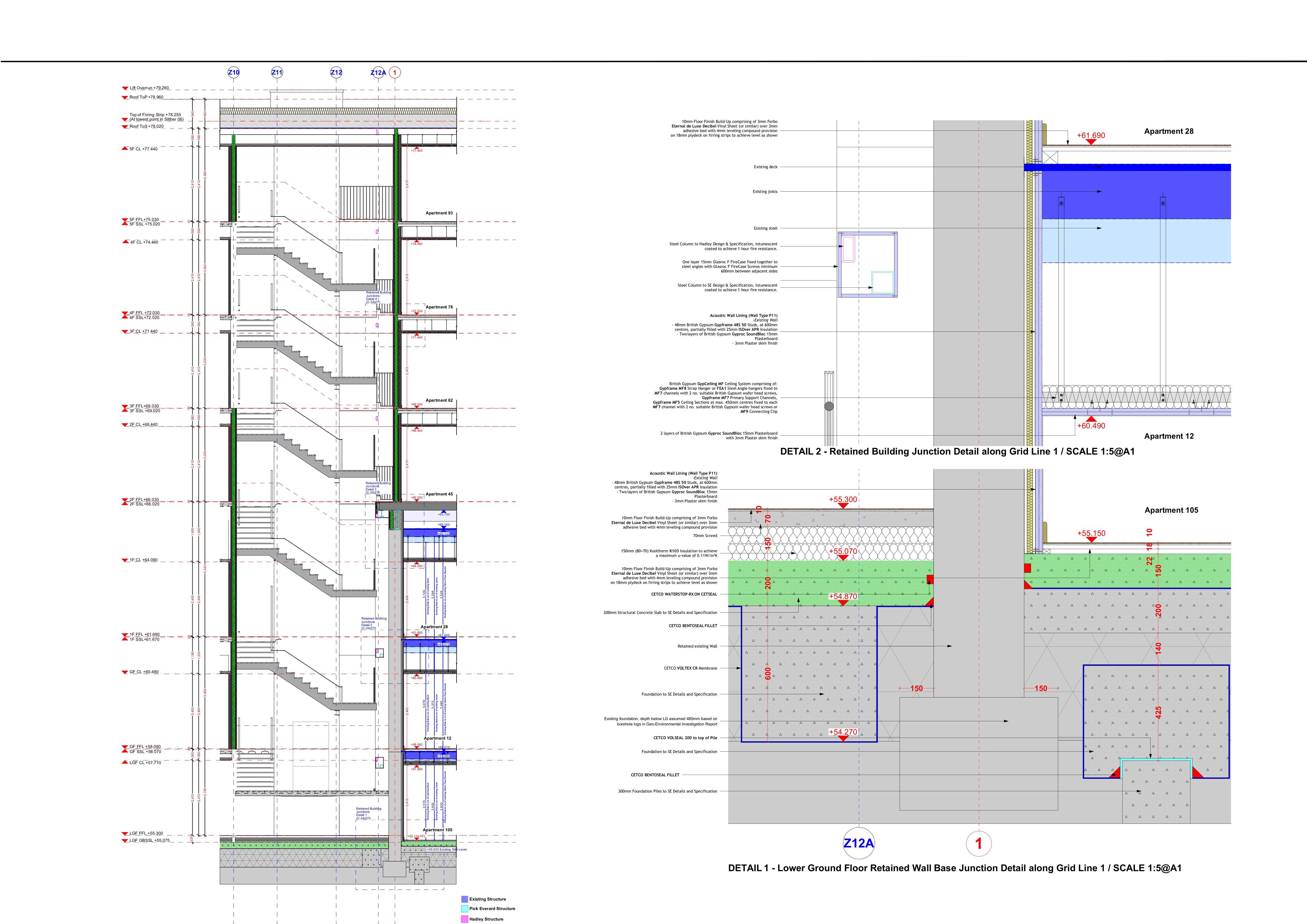Viewport: 1307px width, 924px height.
Task: Click the Pick Everard Structure cyan legend swatch
Action: tap(464, 909)
